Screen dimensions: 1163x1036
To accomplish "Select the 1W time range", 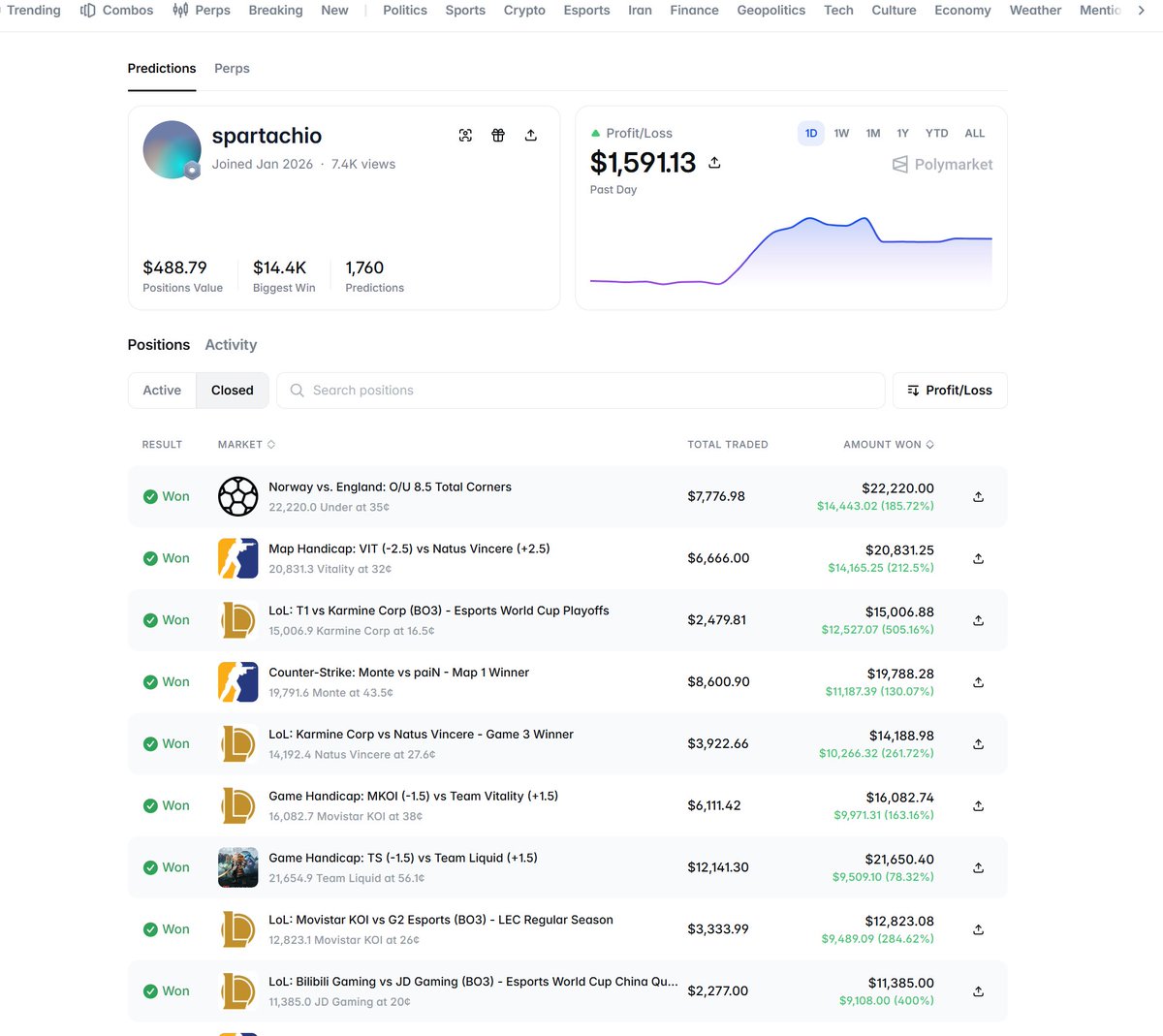I will click(x=841, y=134).
